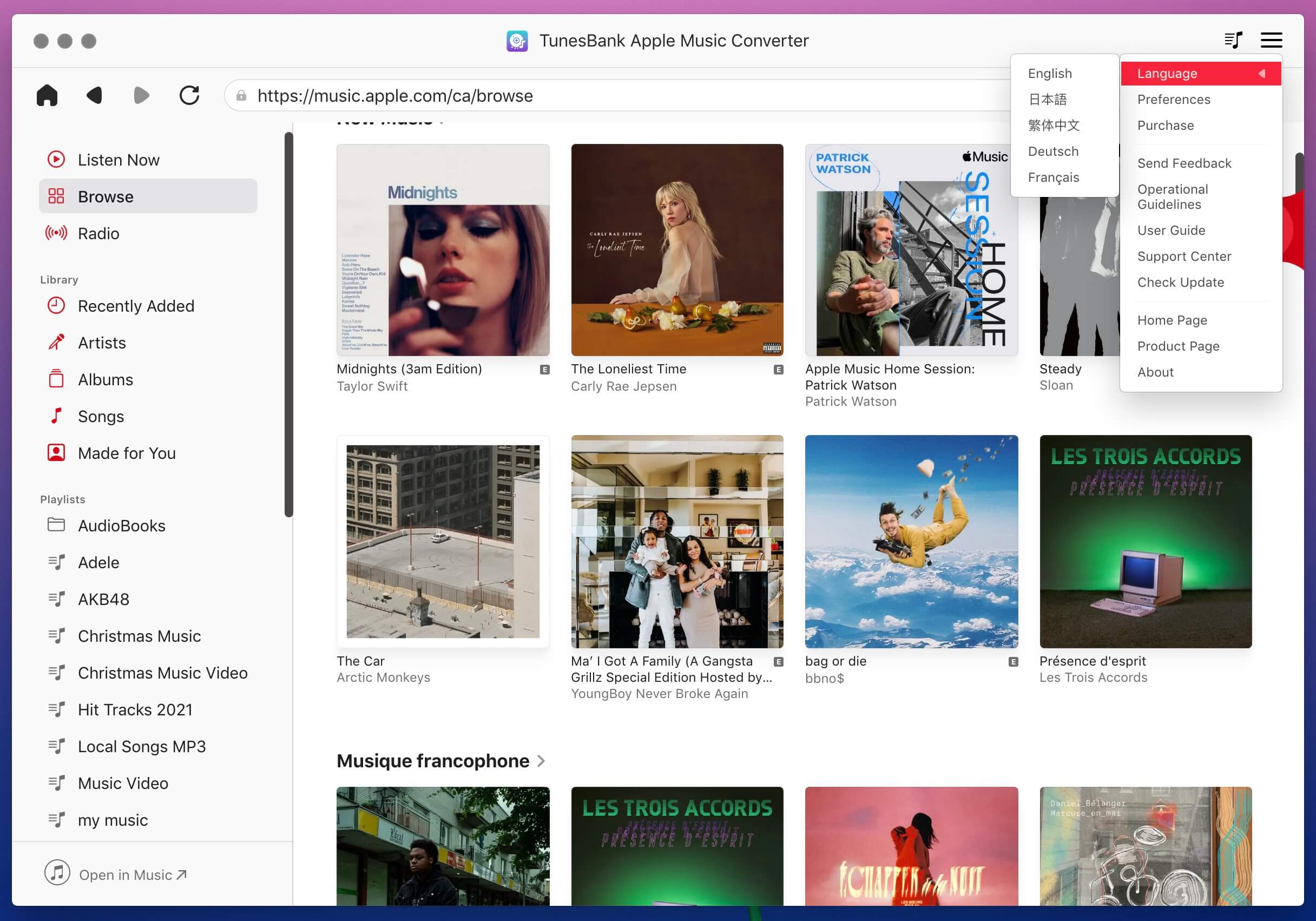Screen dimensions: 1316x921
Task: Open Product Page from the menu
Action: [x=1201, y=346]
